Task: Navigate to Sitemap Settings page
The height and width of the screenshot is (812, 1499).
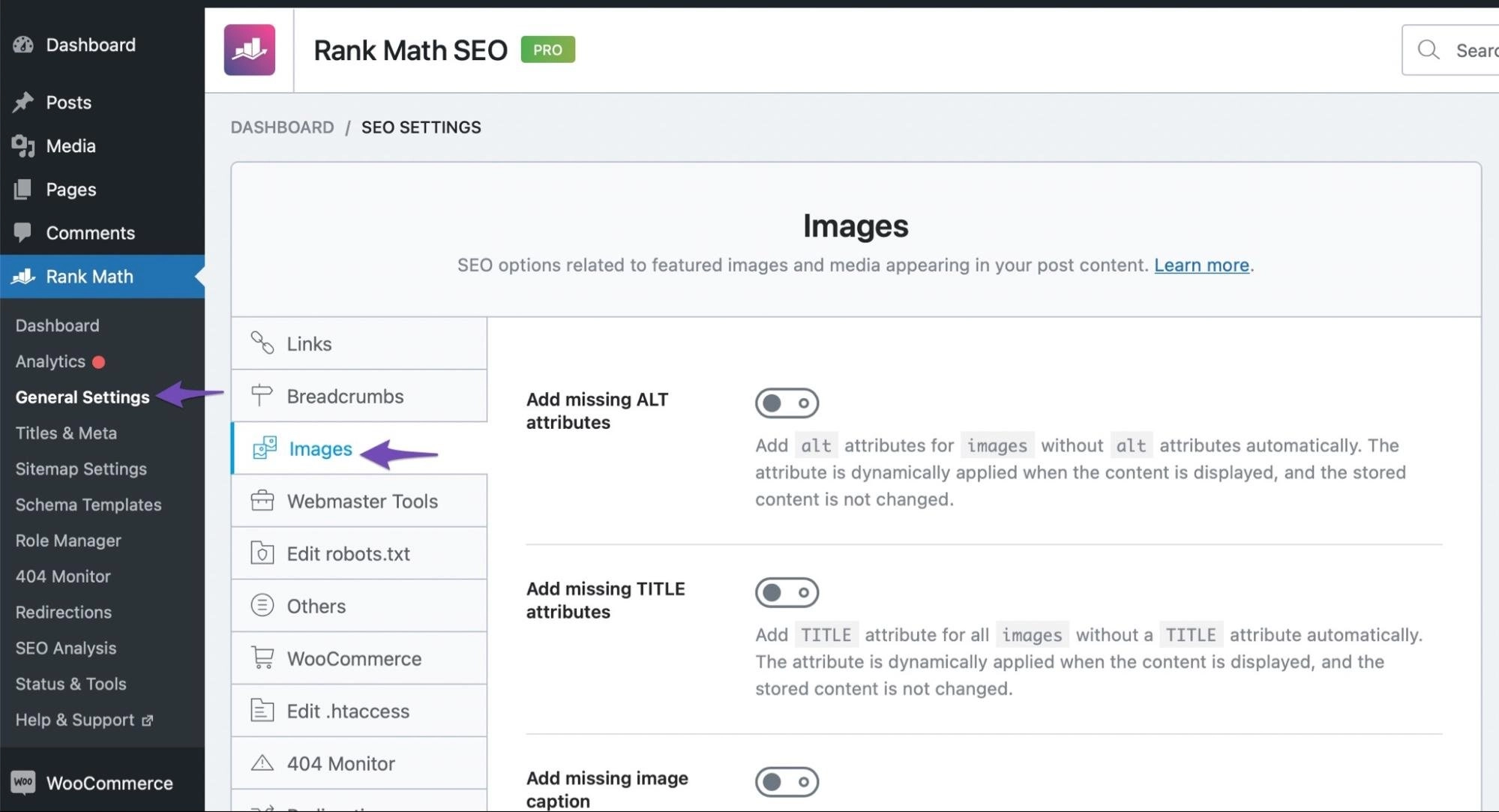Action: coord(80,469)
